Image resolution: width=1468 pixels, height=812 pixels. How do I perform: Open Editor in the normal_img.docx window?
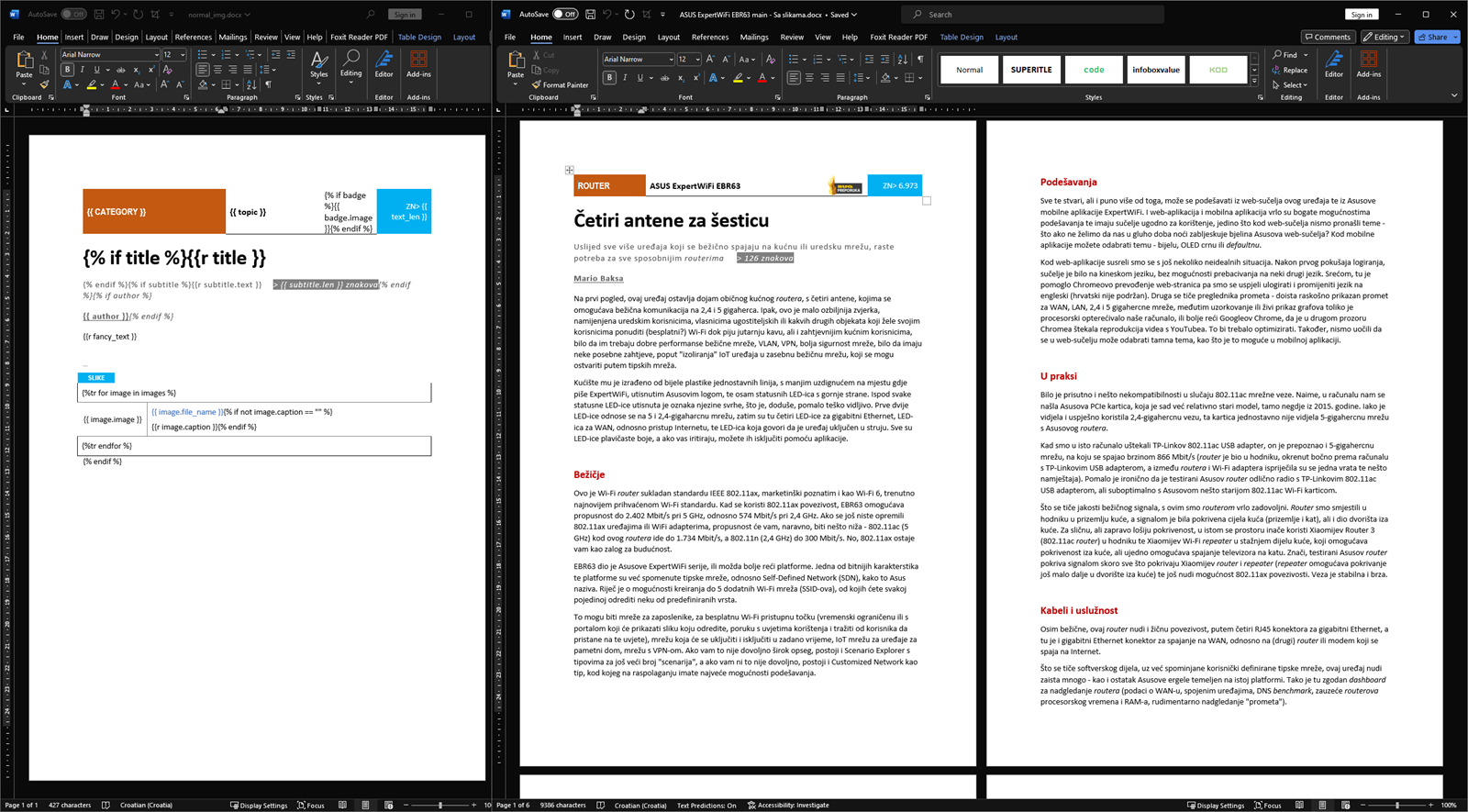pos(384,64)
